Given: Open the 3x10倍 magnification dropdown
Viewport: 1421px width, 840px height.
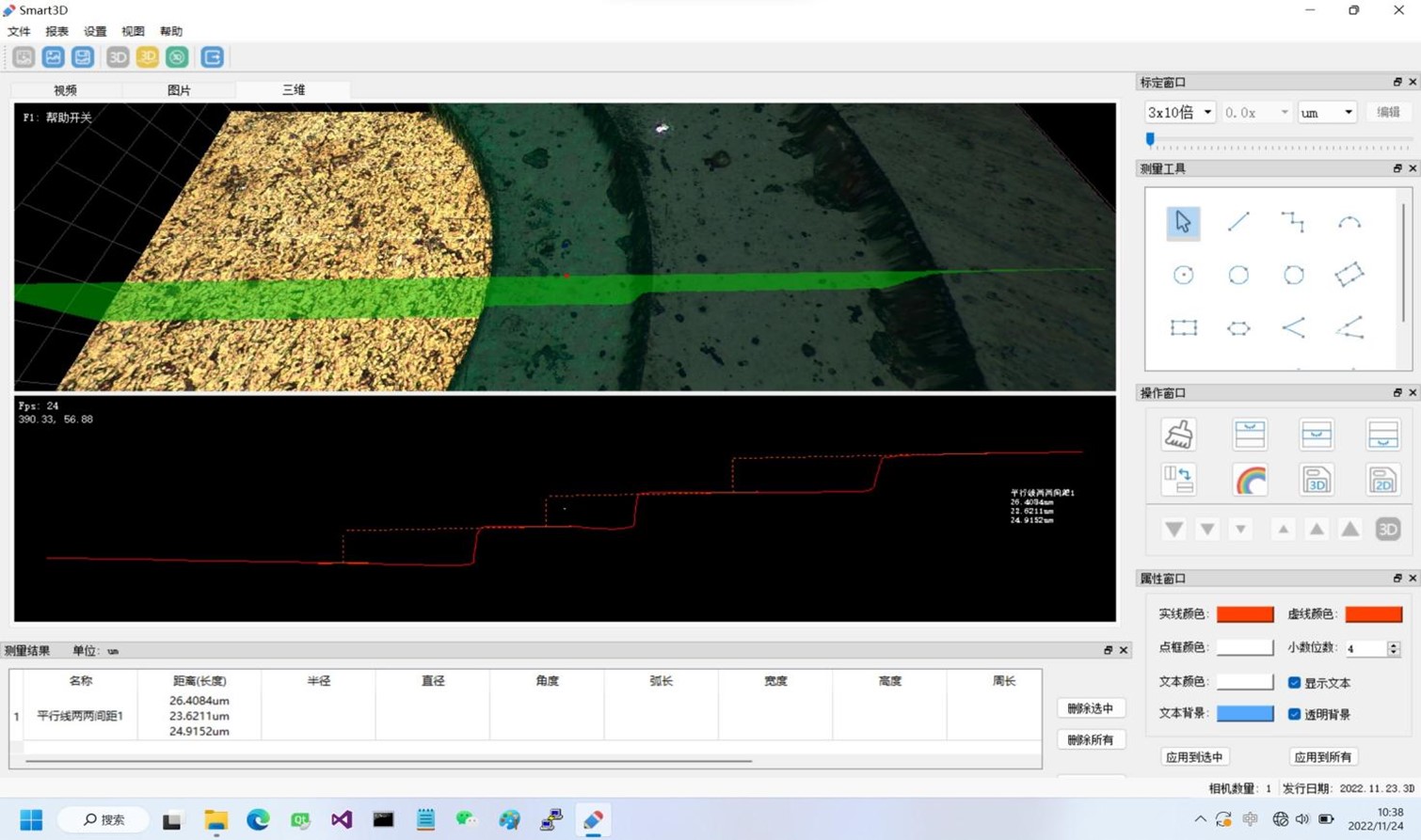Looking at the screenshot, I should pyautogui.click(x=1180, y=112).
